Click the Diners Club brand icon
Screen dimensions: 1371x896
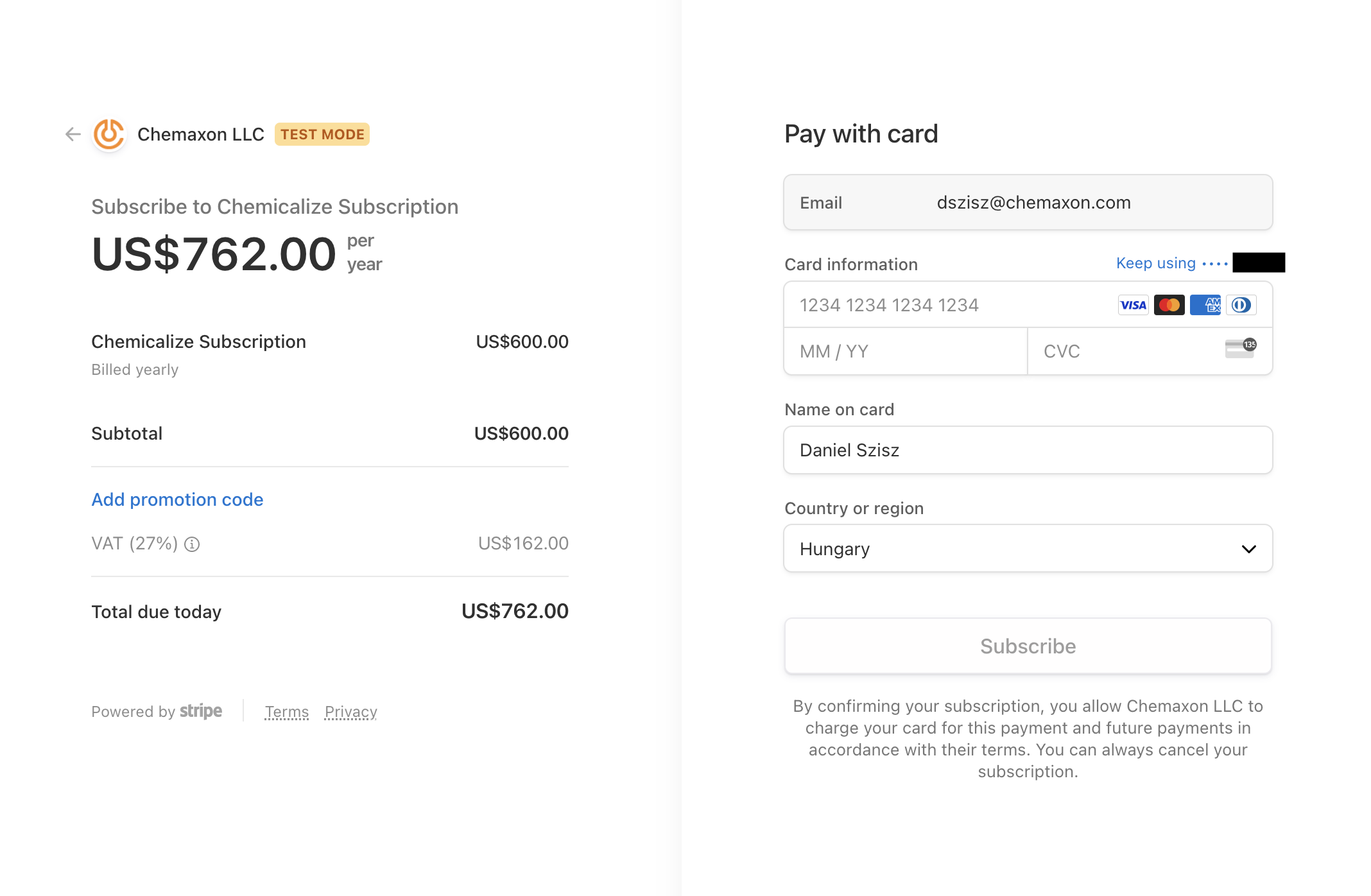coord(1241,304)
